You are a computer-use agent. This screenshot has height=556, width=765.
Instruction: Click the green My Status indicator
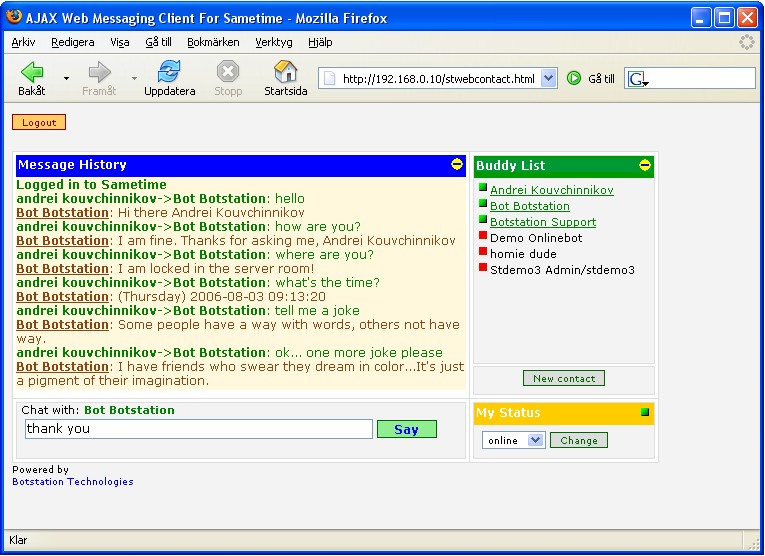point(645,412)
